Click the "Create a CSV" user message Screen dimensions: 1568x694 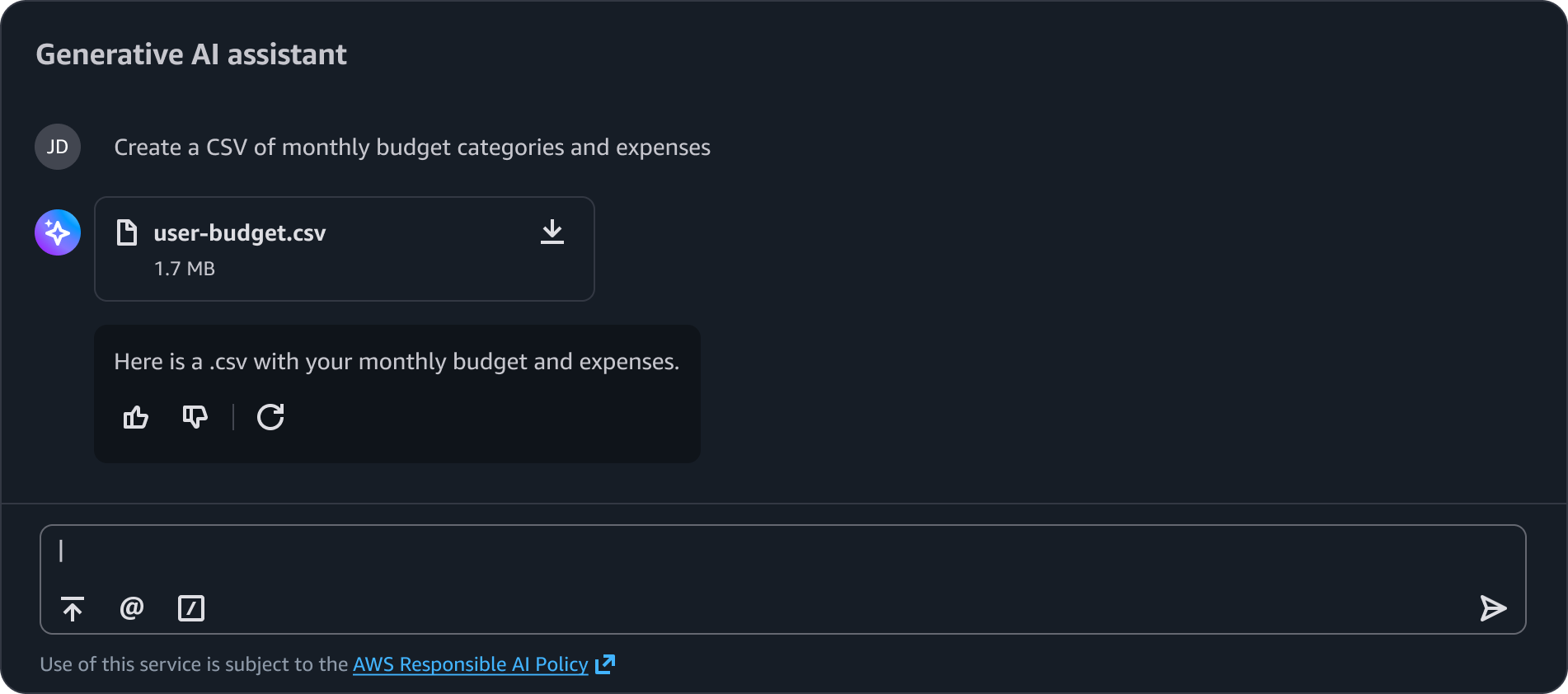click(412, 148)
